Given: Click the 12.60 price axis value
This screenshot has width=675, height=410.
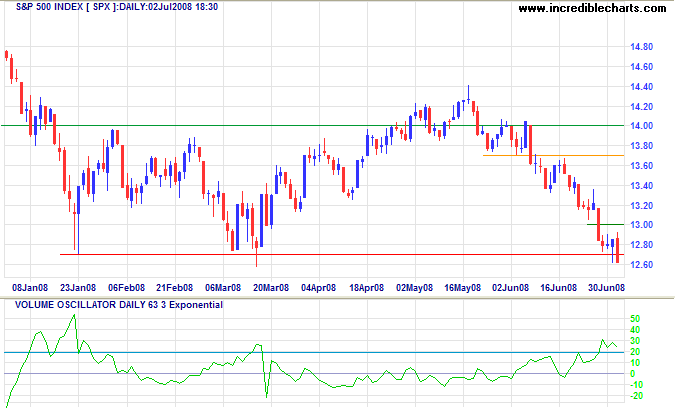Looking at the screenshot, I should pyautogui.click(x=641, y=265).
